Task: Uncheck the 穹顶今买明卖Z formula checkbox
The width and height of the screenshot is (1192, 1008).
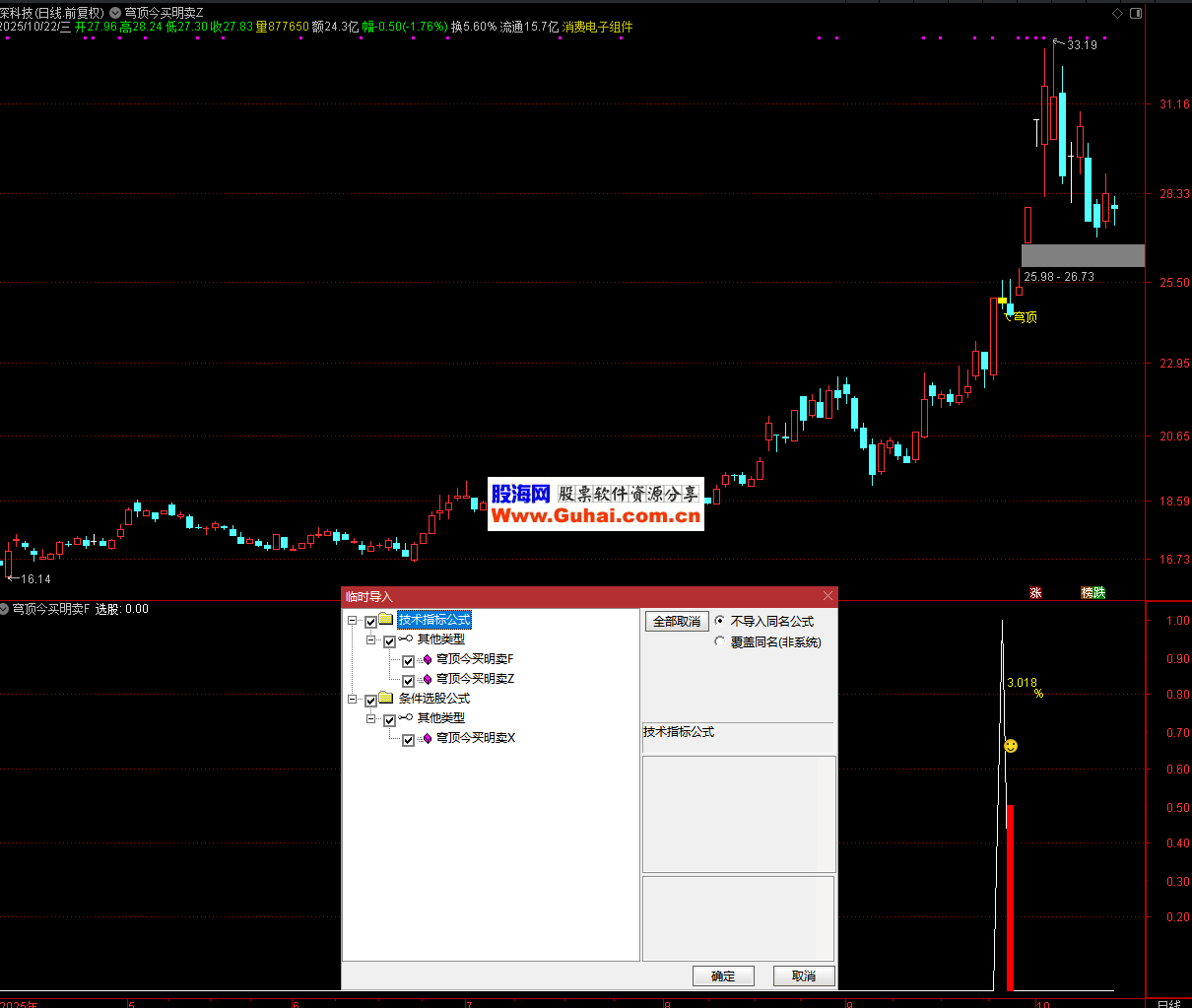Action: [408, 680]
